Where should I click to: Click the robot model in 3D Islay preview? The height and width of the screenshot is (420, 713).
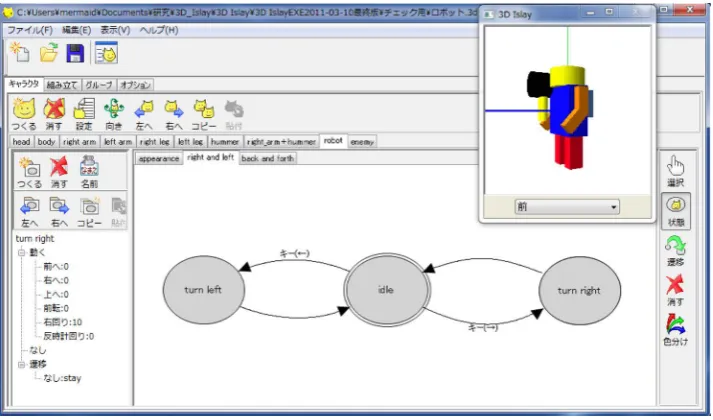[561, 116]
